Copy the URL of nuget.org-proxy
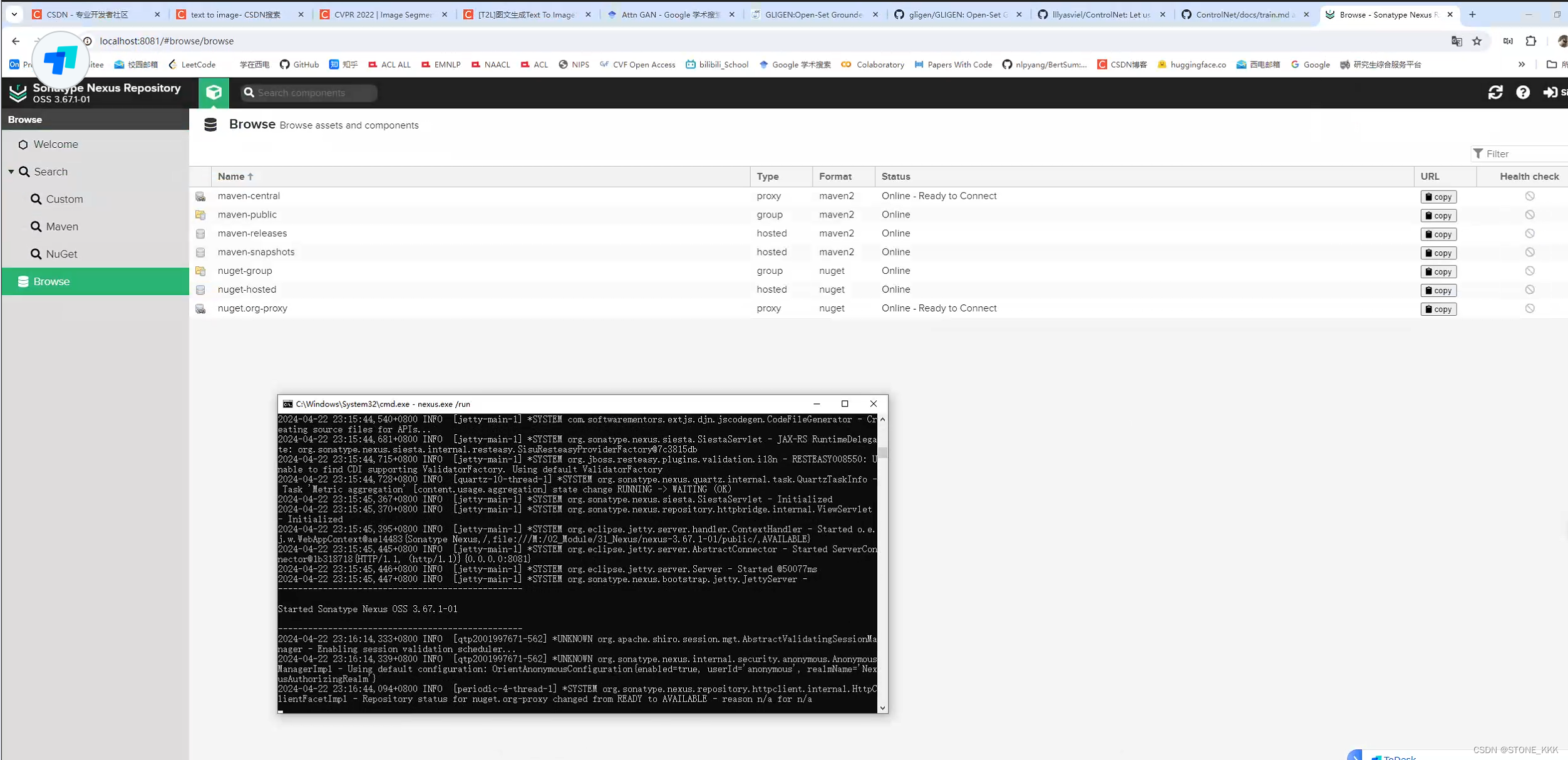 tap(1438, 310)
